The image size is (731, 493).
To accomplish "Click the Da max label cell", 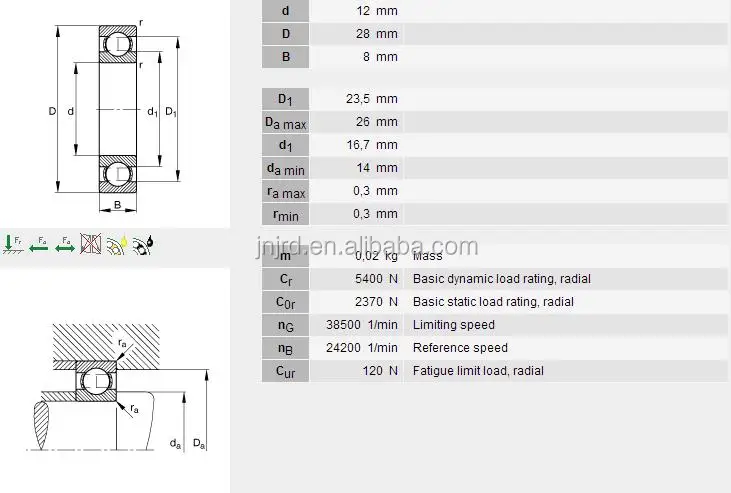I will tap(285, 122).
